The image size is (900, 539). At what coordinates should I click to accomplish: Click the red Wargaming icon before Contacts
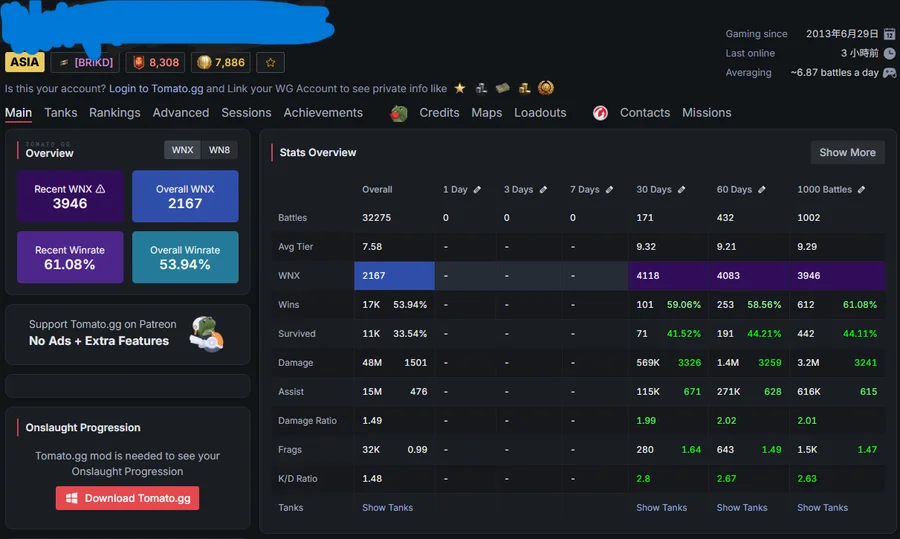[x=600, y=113]
